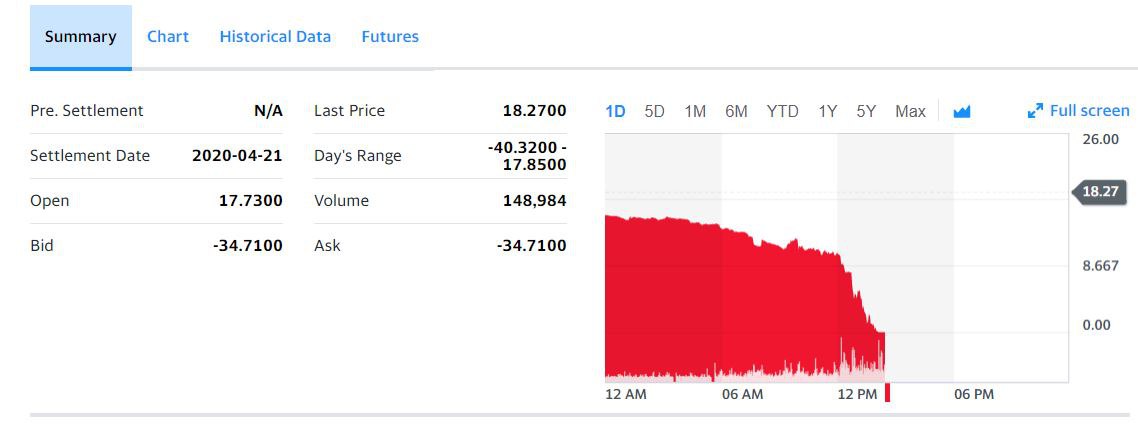Go to the Historical Data tab
Image resolution: width=1138 pixels, height=434 pixels.
click(x=275, y=37)
